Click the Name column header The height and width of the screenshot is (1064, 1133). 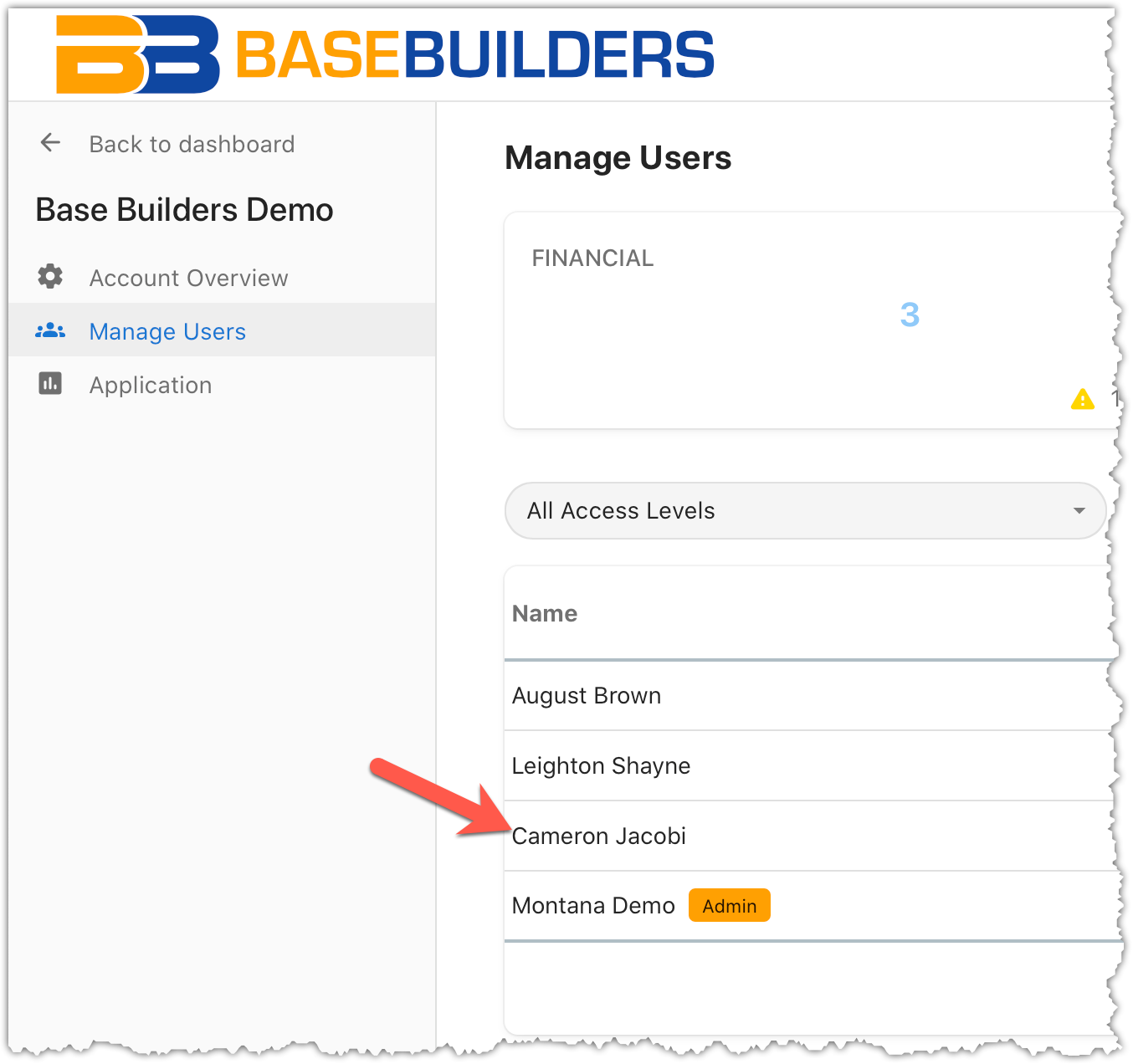545,614
